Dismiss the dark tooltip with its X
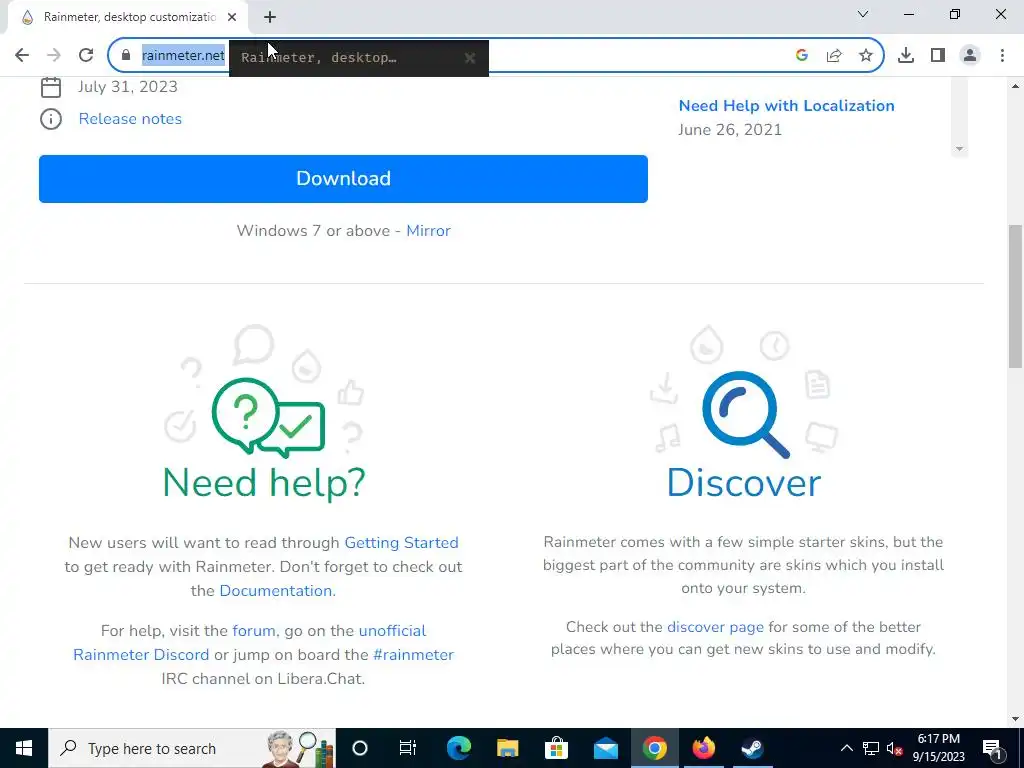This screenshot has width=1024, height=768. 470,58
